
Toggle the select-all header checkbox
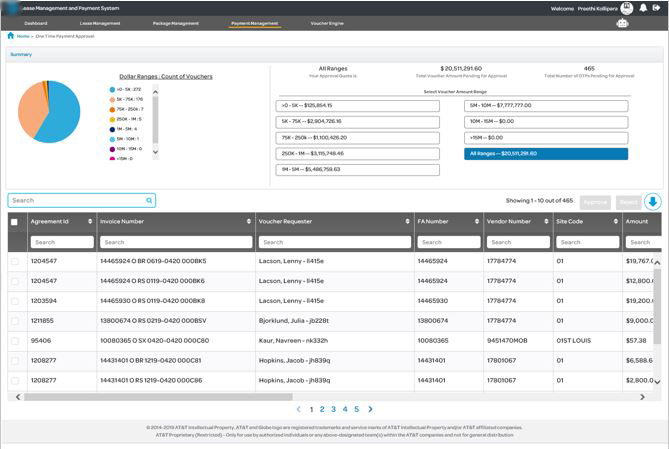15,222
